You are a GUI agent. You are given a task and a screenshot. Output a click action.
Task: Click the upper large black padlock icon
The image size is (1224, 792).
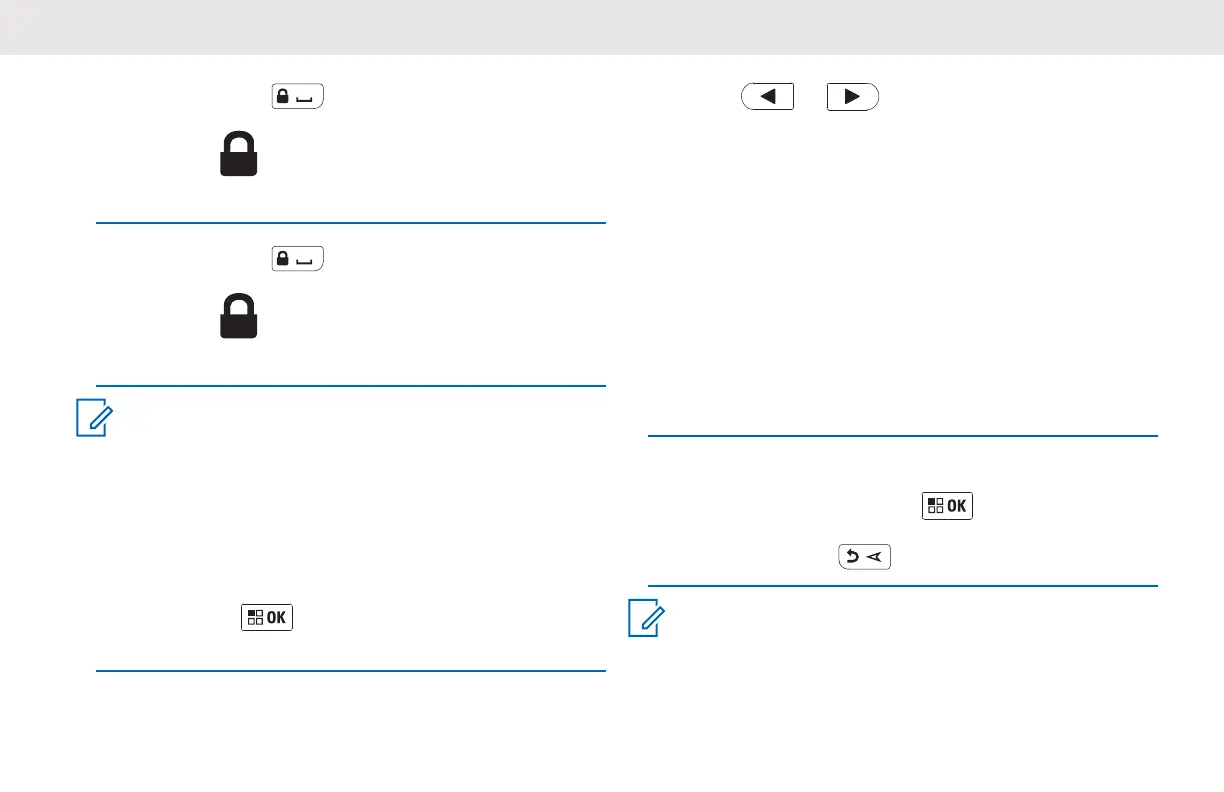239,157
